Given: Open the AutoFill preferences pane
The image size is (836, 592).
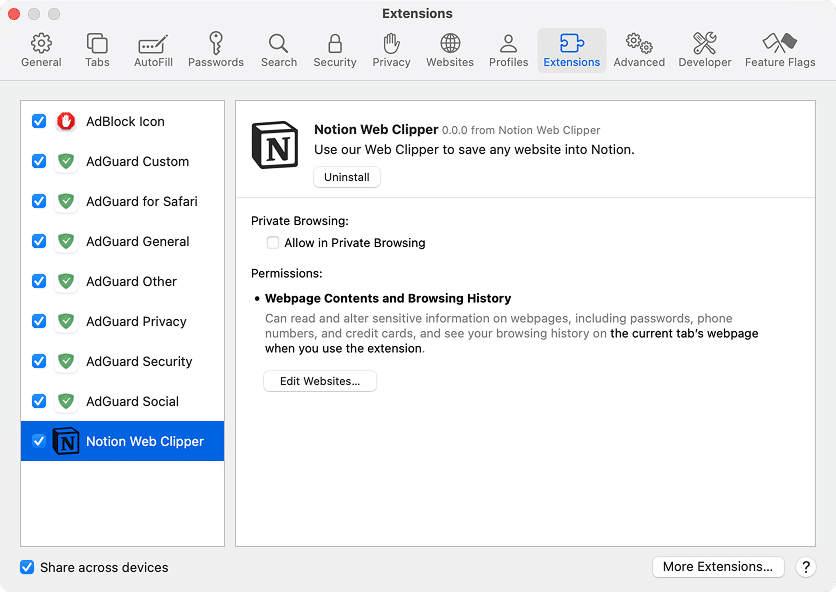Looking at the screenshot, I should coord(153,51).
